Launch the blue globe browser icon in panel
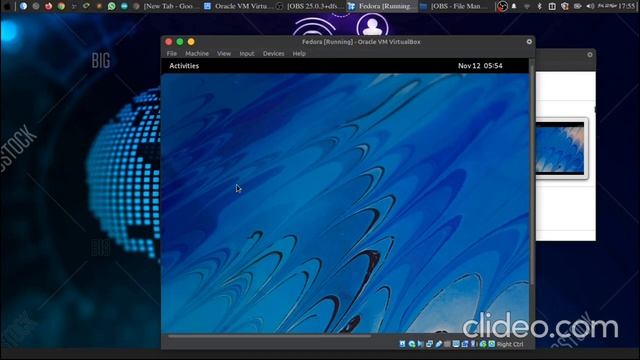Screen dimensions: 640x360 (23, 6)
